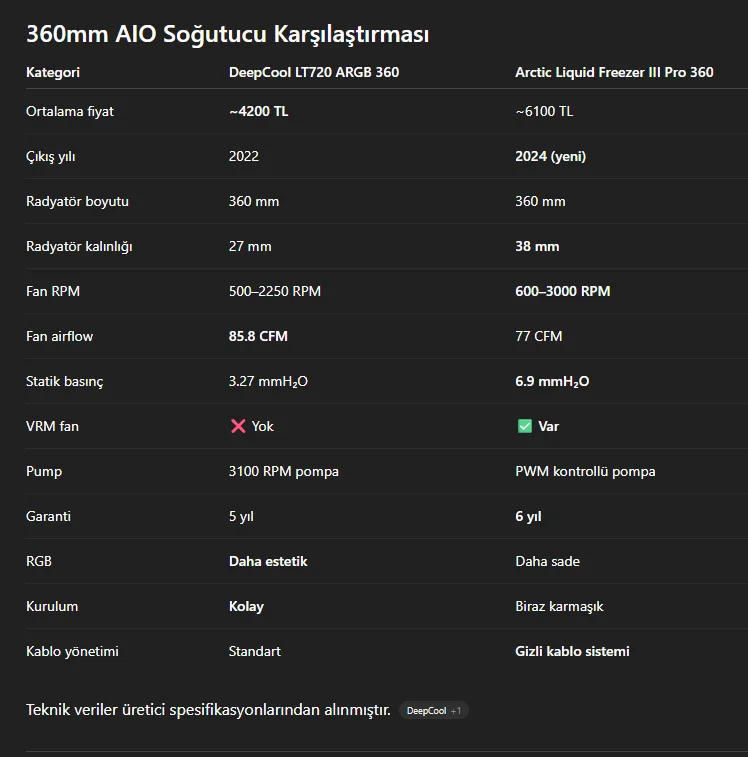Select the 2024 (yeni) release year cell
Viewport: 748px width, 757px height.
click(x=550, y=156)
